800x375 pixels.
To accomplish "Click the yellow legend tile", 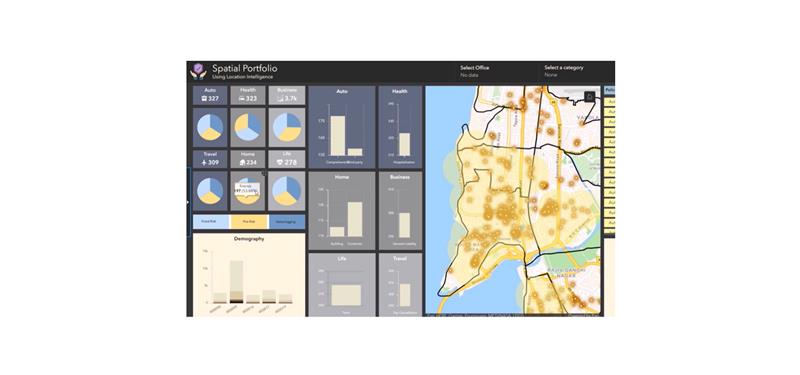I will [248, 222].
